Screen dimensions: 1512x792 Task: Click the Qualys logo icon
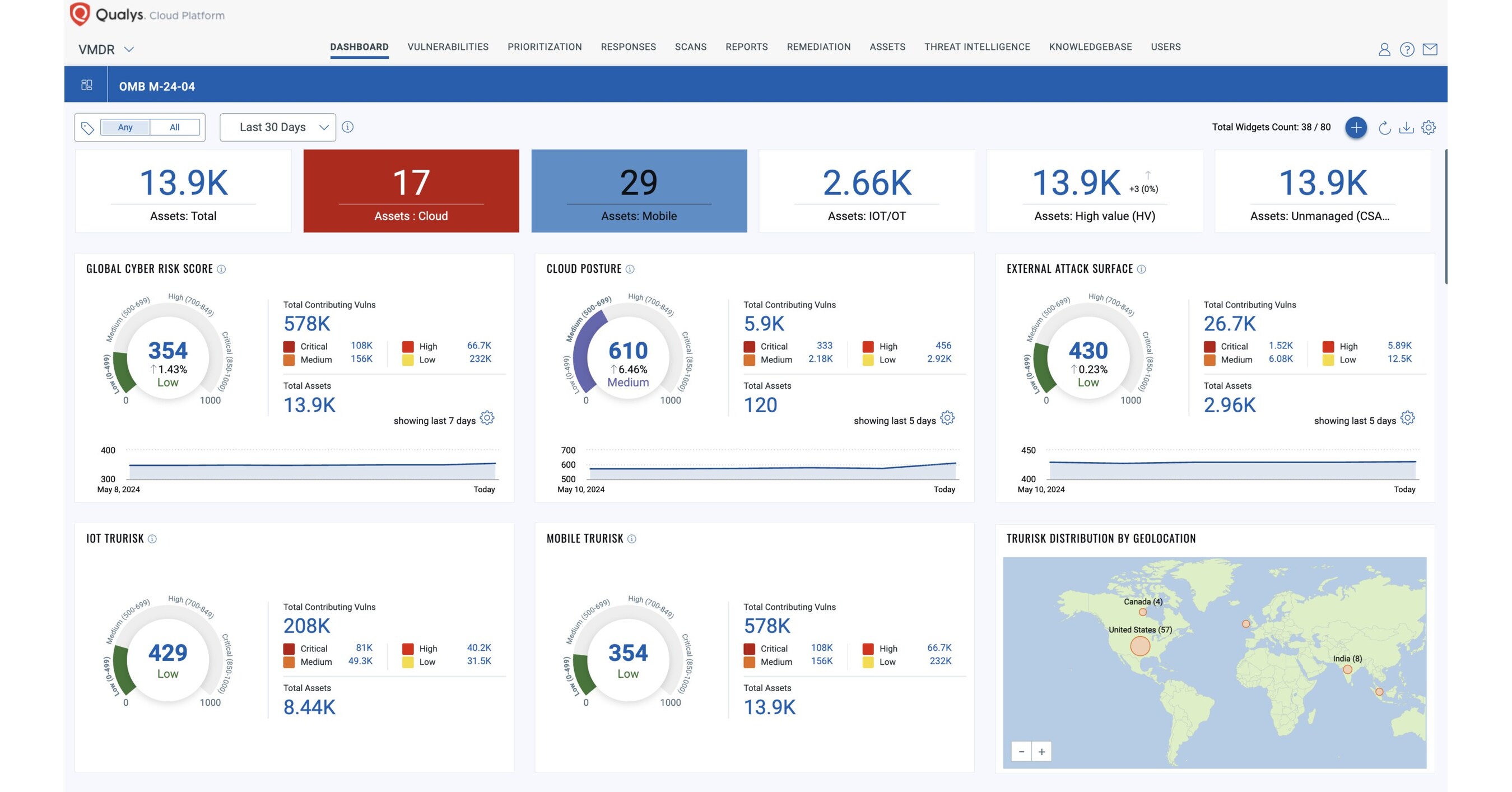tap(80, 14)
